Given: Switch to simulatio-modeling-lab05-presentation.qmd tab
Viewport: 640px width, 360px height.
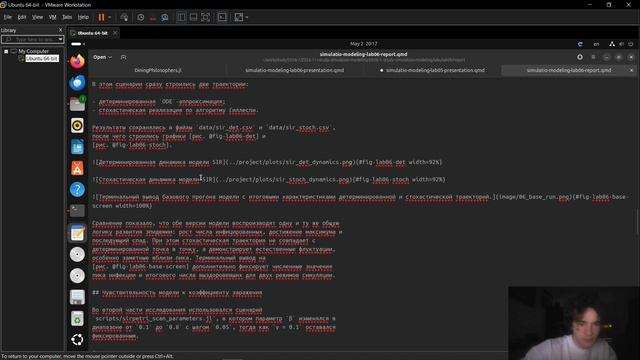Looking at the screenshot, I should tap(433, 70).
